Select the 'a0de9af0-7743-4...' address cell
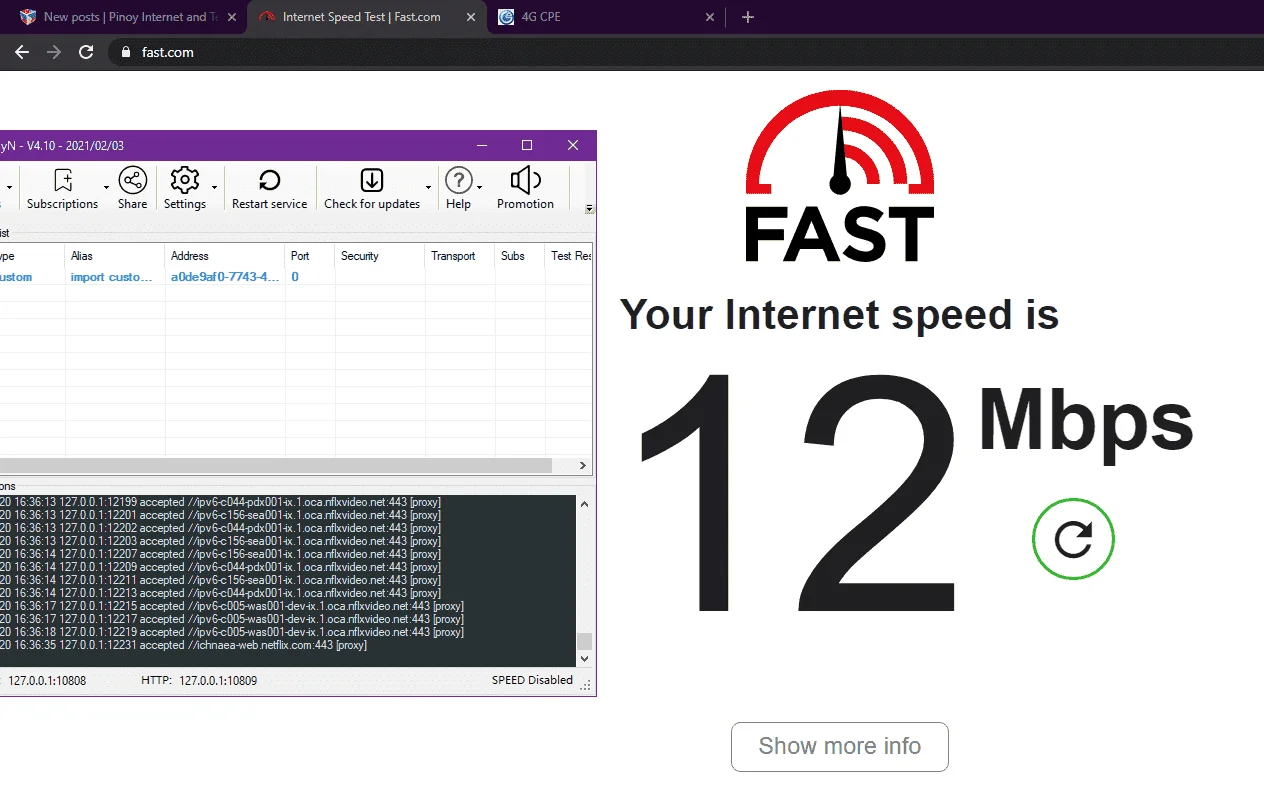Image resolution: width=1264 pixels, height=799 pixels. 225,277
